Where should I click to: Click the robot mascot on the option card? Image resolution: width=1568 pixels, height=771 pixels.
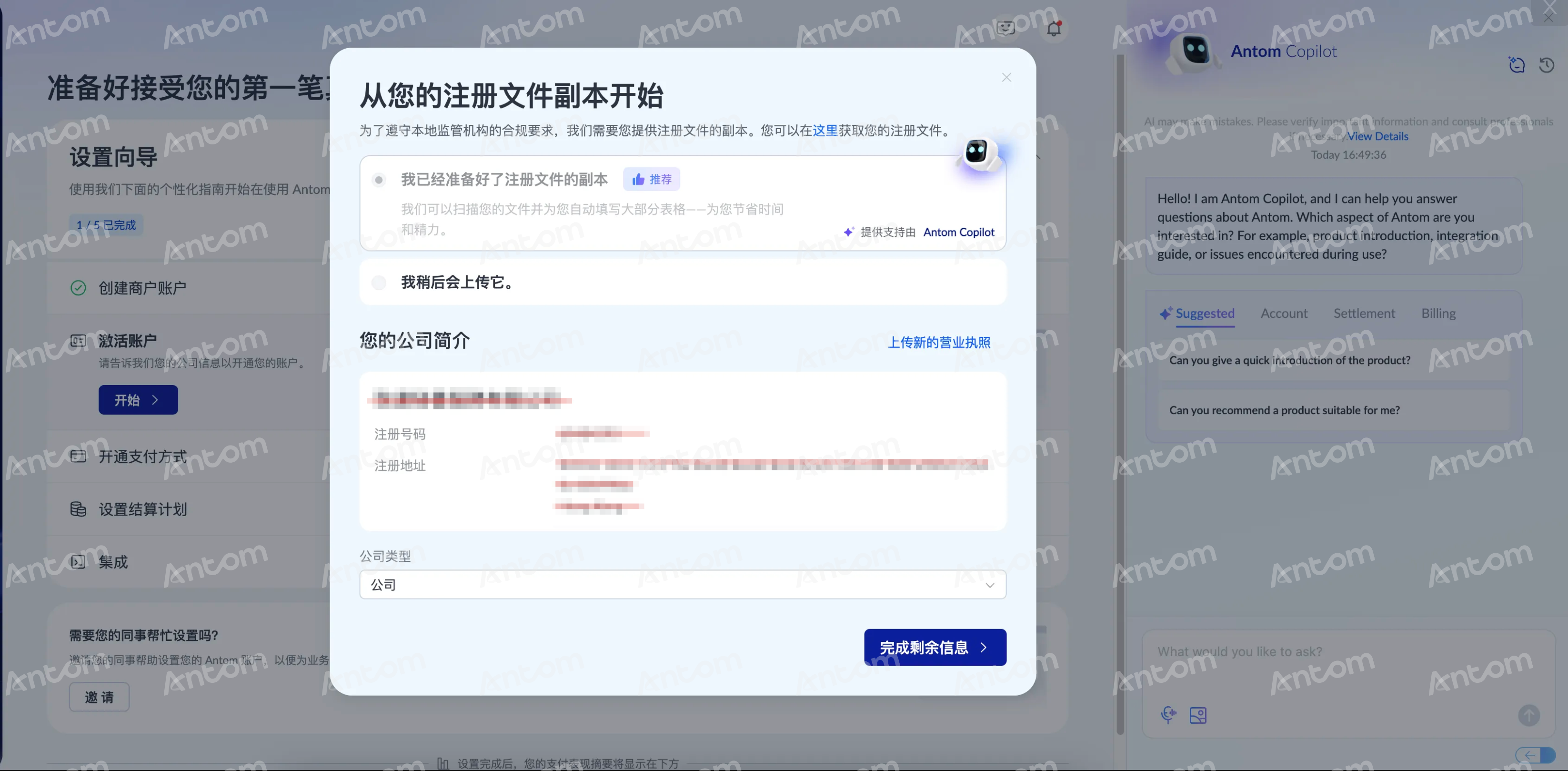coord(980,155)
